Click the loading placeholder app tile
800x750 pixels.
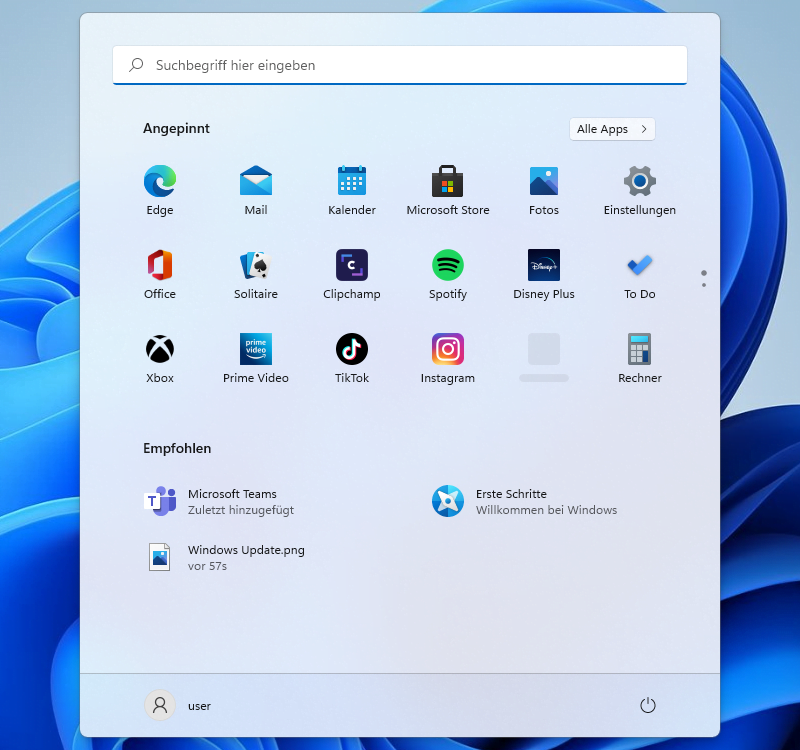click(x=543, y=358)
